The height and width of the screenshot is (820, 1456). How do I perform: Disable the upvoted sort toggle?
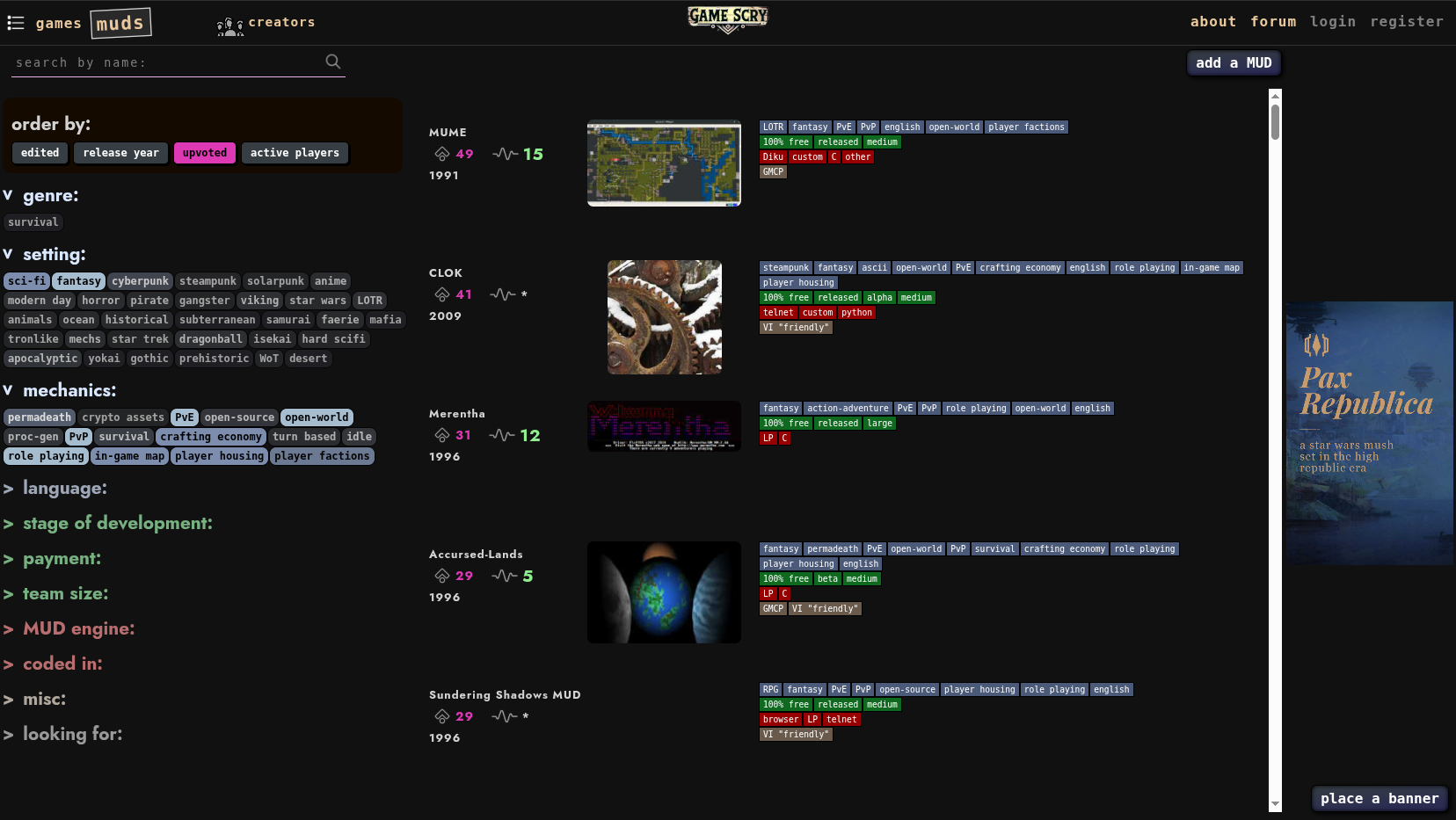click(x=204, y=152)
